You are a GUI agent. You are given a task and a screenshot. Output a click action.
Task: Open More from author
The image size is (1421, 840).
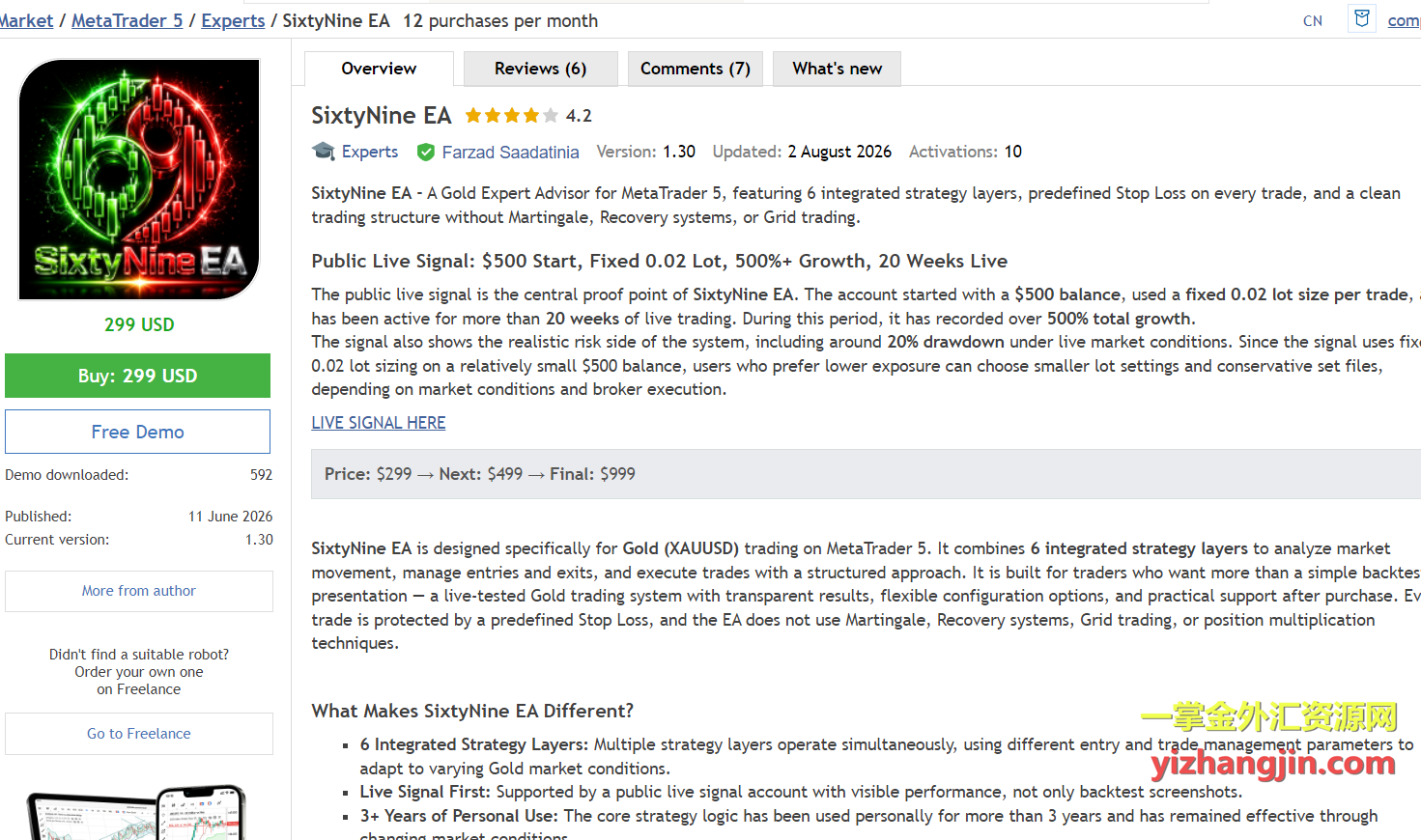click(138, 591)
